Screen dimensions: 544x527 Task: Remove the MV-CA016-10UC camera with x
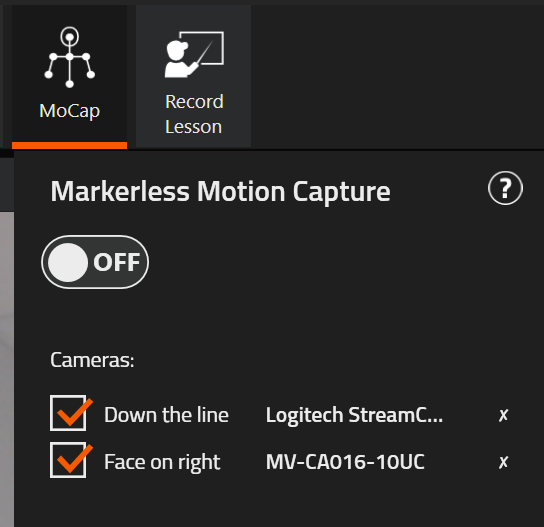click(503, 462)
